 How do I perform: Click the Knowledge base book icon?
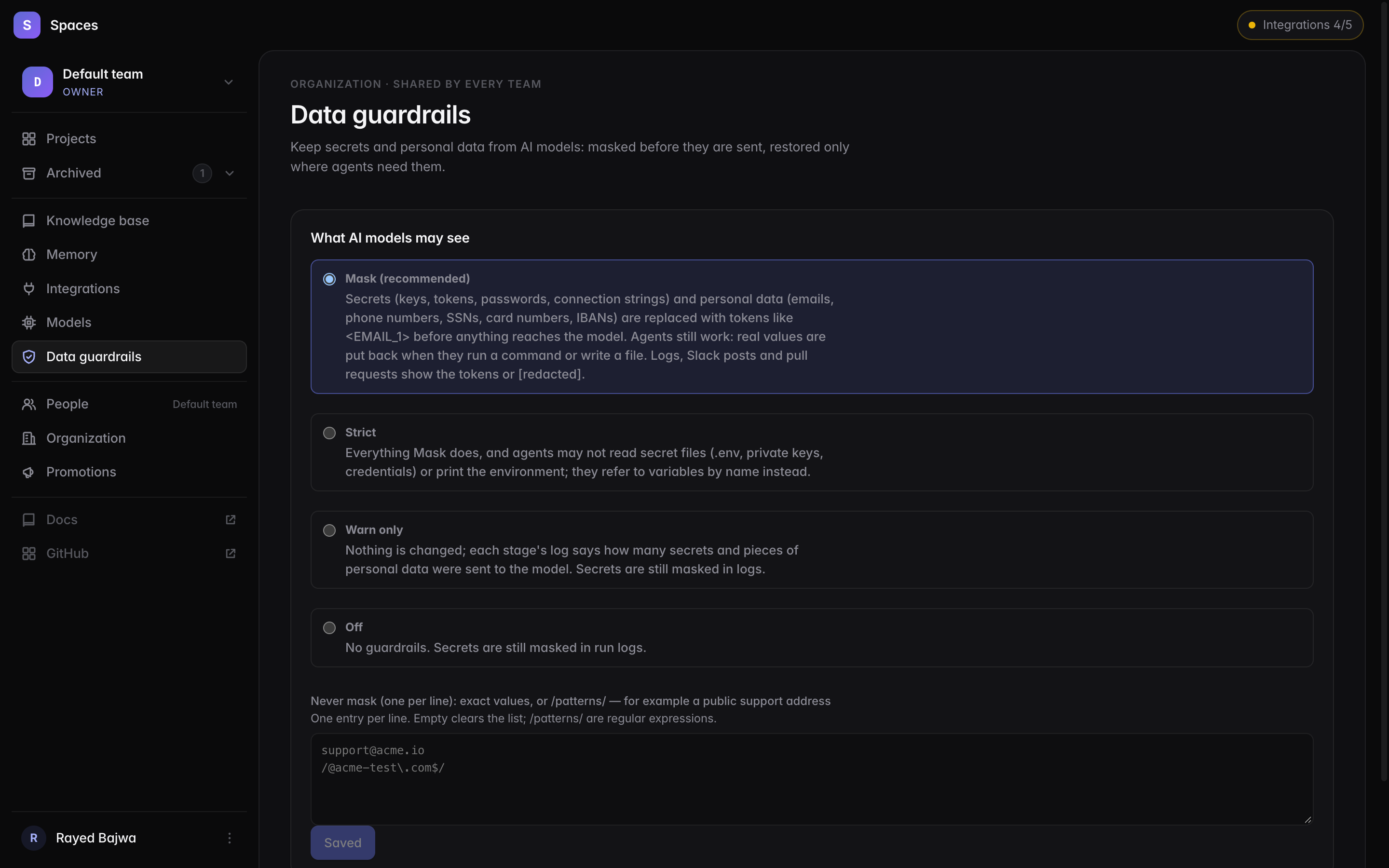pyautogui.click(x=29, y=221)
